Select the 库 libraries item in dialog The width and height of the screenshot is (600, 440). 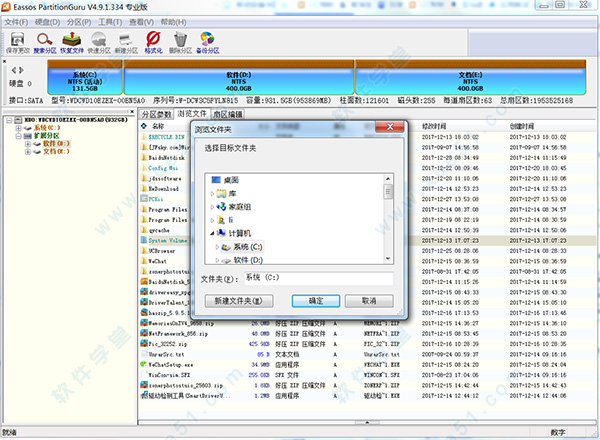pyautogui.click(x=232, y=194)
